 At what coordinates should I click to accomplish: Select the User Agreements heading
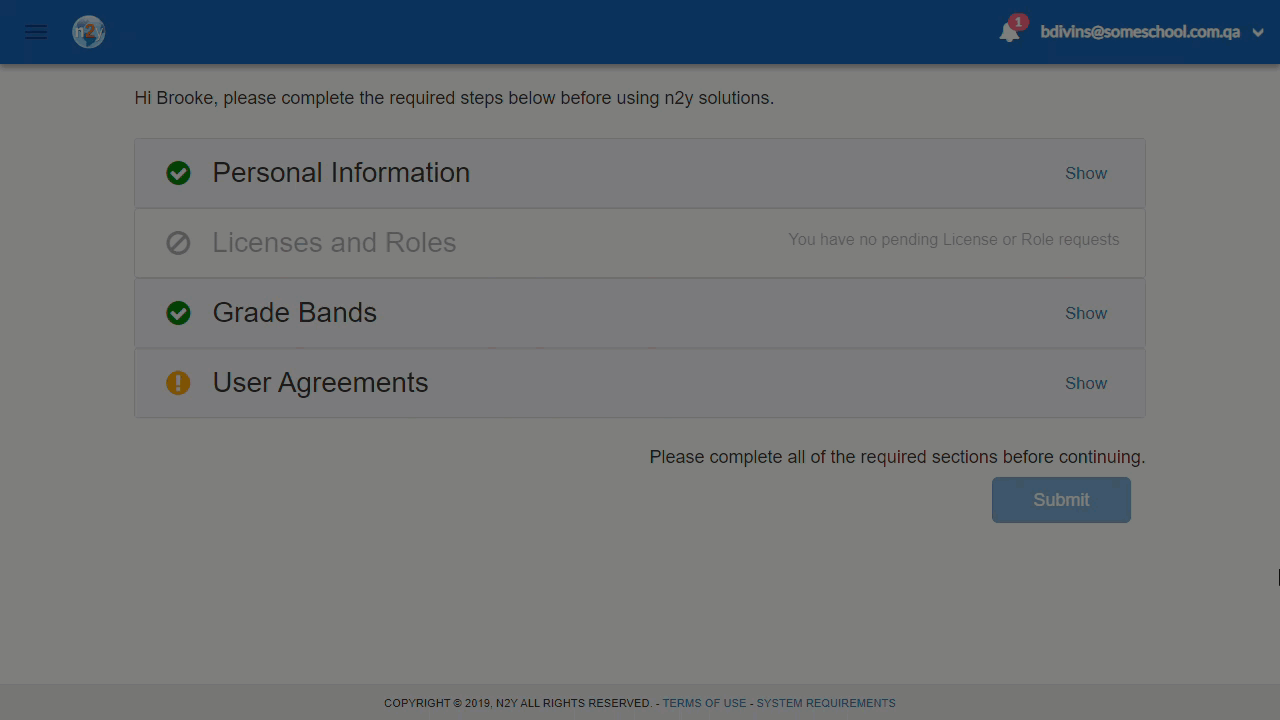pos(320,382)
